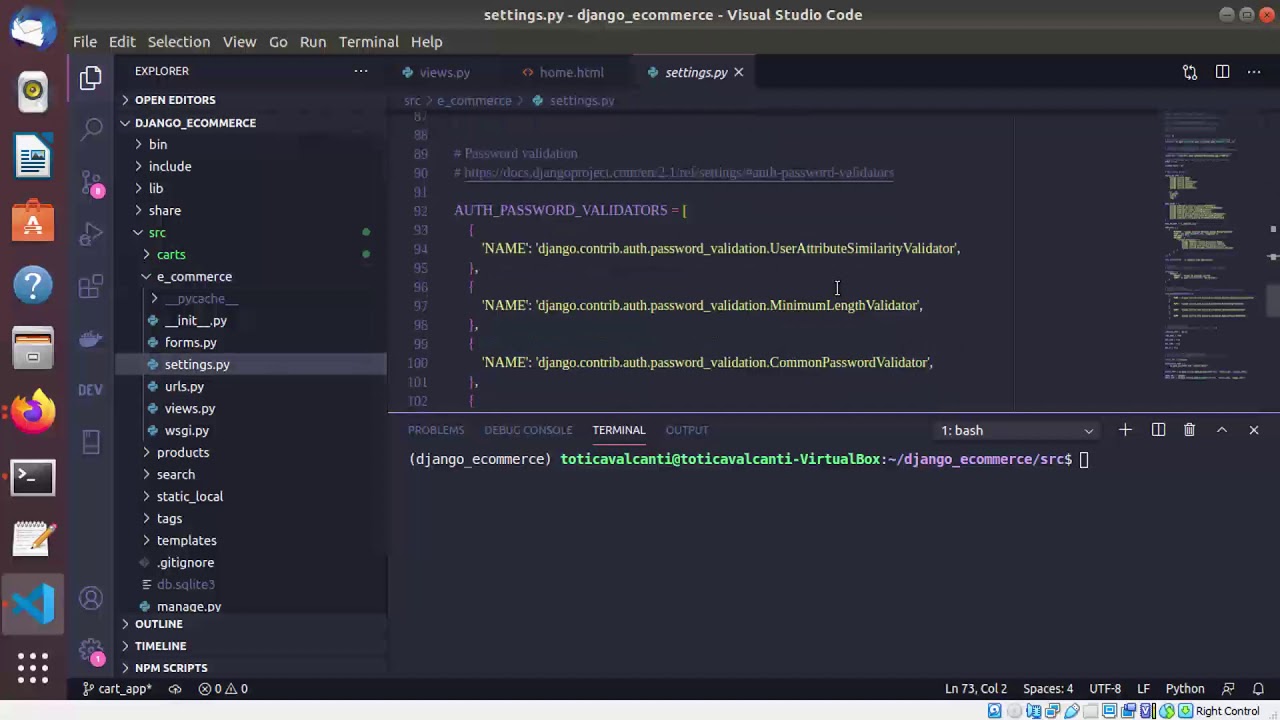Switch to the OUTPUT panel tab

pos(687,430)
